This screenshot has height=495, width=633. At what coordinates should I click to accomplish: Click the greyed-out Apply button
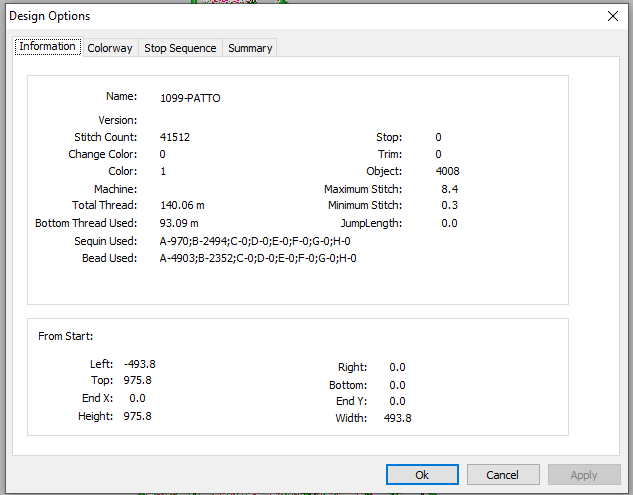tap(584, 474)
